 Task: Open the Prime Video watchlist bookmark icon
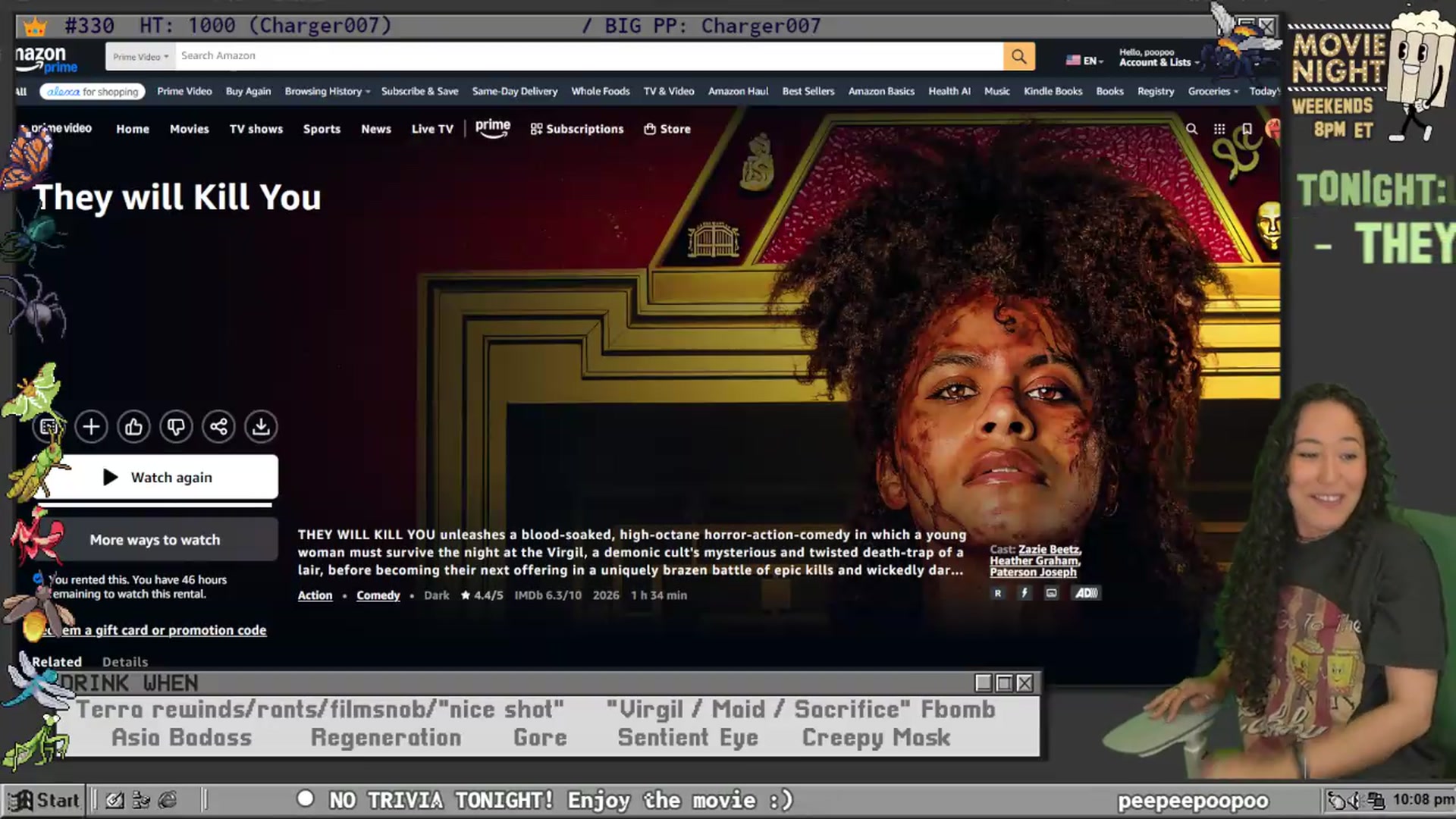(x=1247, y=129)
